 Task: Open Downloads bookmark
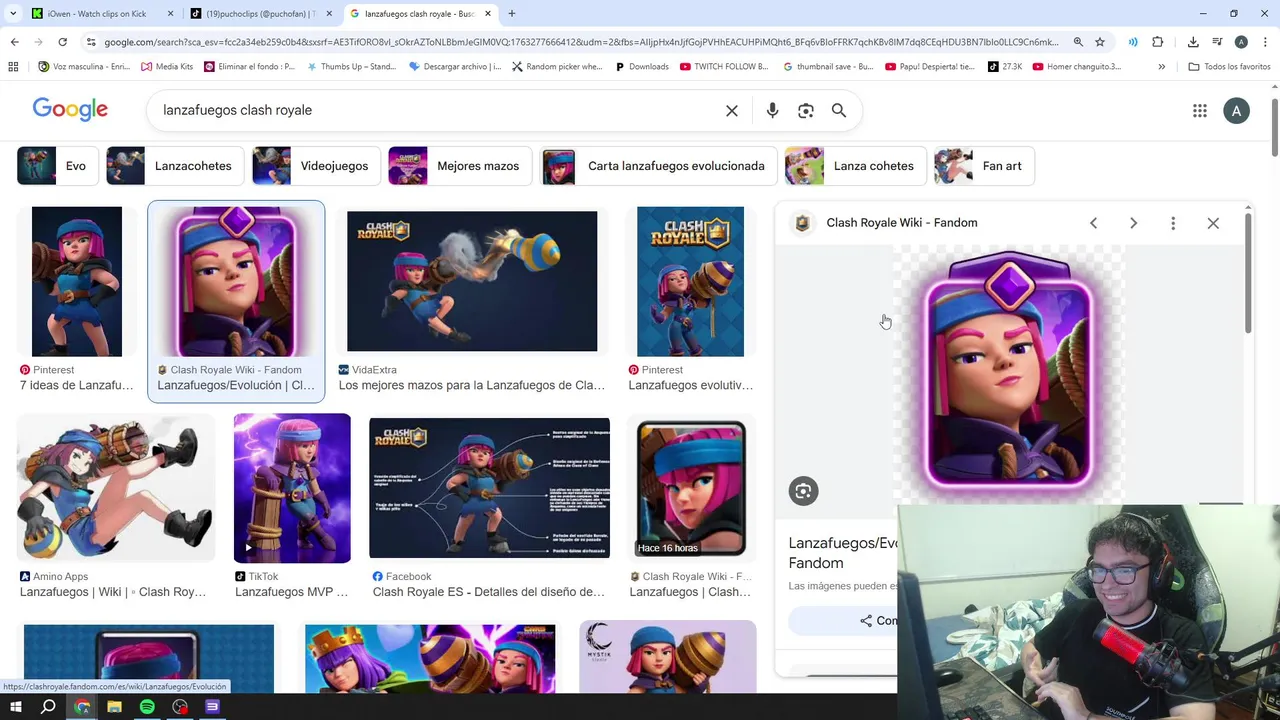coord(641,67)
